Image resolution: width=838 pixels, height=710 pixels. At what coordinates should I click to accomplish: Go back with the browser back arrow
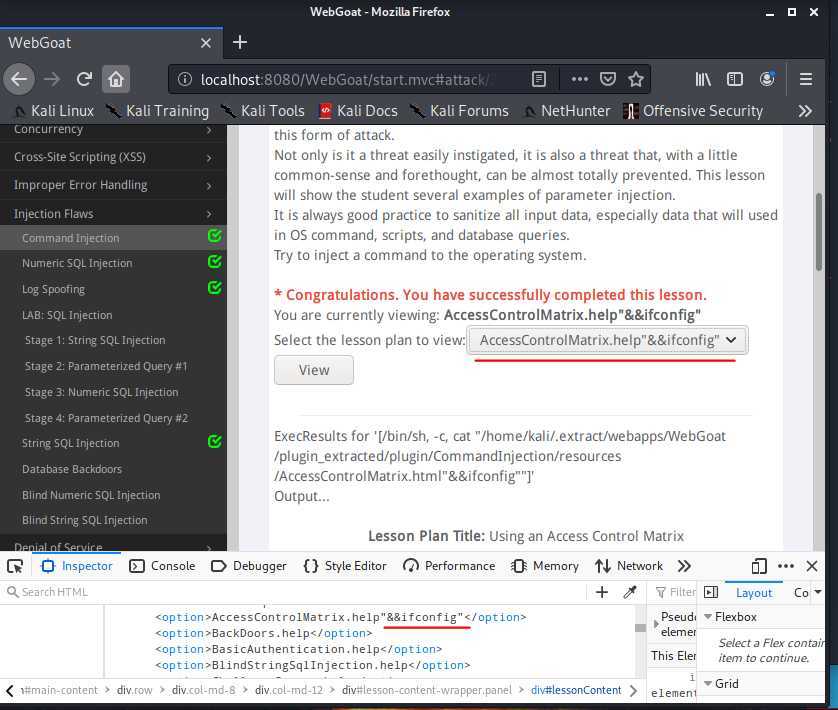19,80
